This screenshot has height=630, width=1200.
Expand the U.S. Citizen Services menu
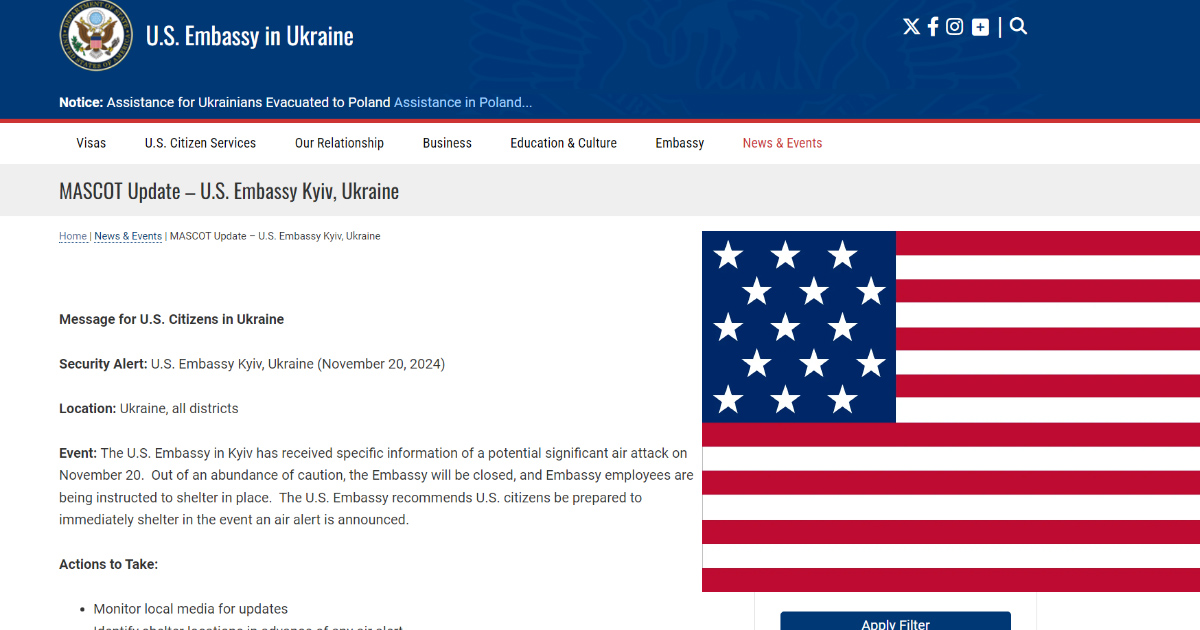click(x=200, y=143)
